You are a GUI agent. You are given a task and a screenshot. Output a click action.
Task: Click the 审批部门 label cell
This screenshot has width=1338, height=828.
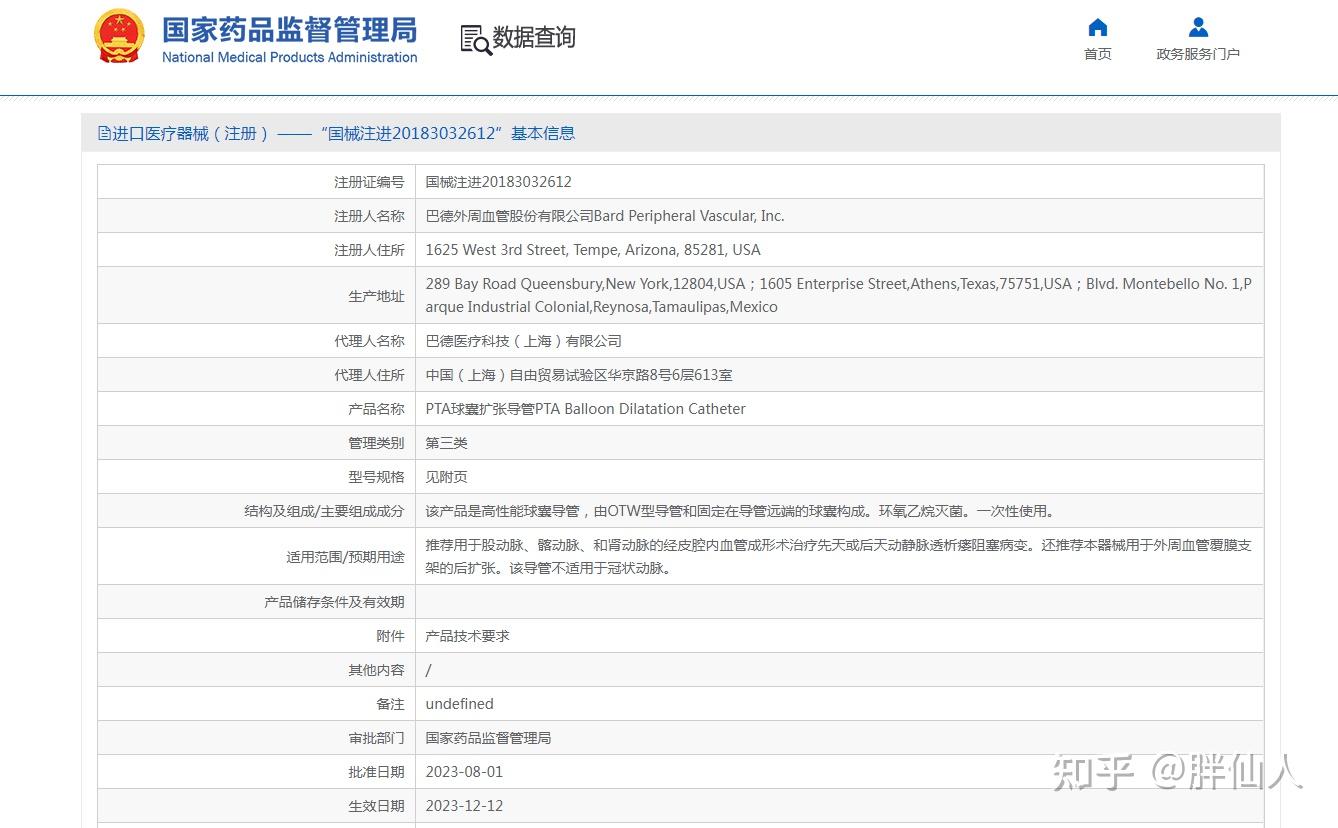(x=257, y=738)
